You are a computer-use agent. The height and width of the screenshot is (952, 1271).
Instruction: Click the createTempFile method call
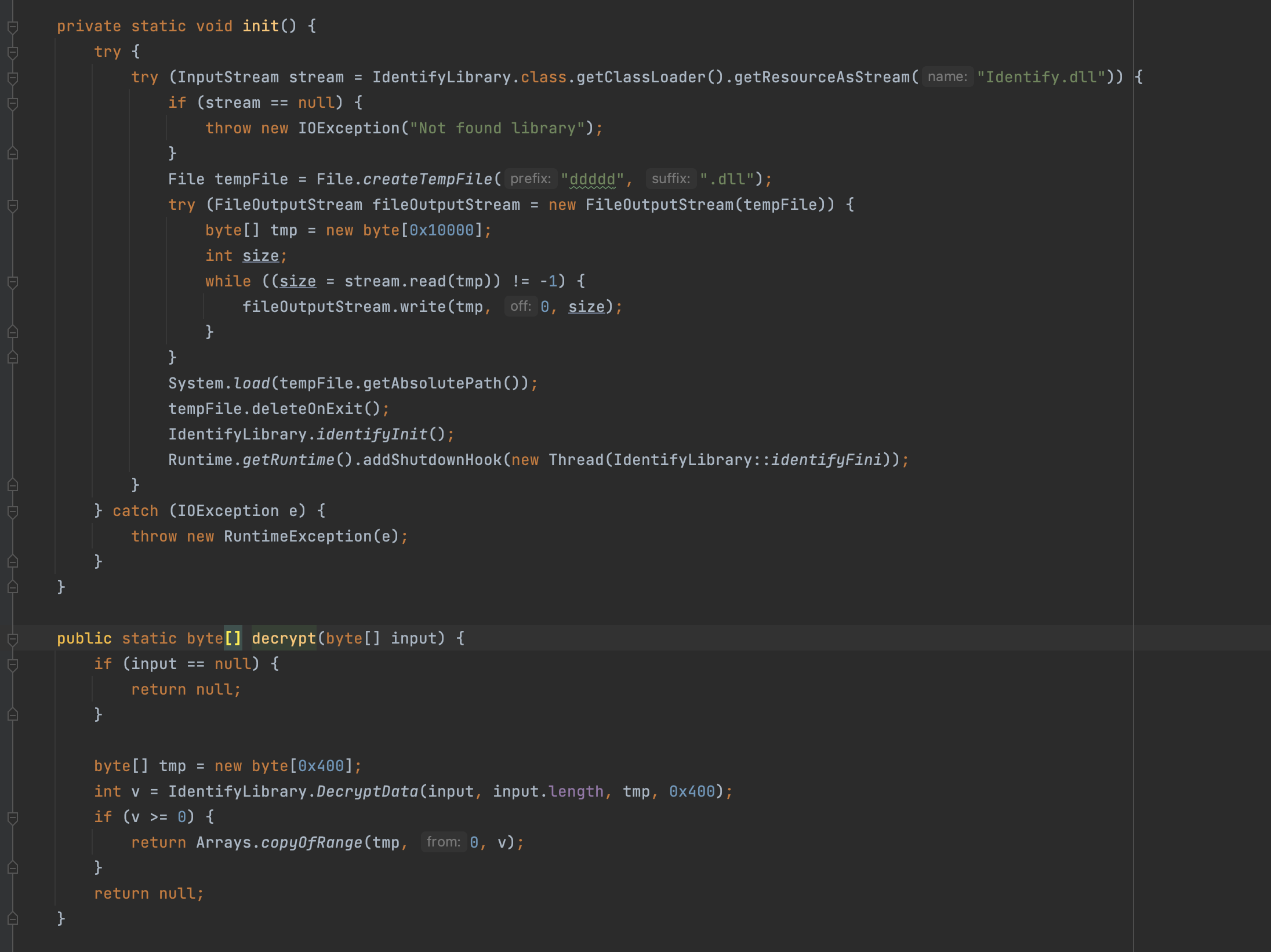pyautogui.click(x=427, y=179)
